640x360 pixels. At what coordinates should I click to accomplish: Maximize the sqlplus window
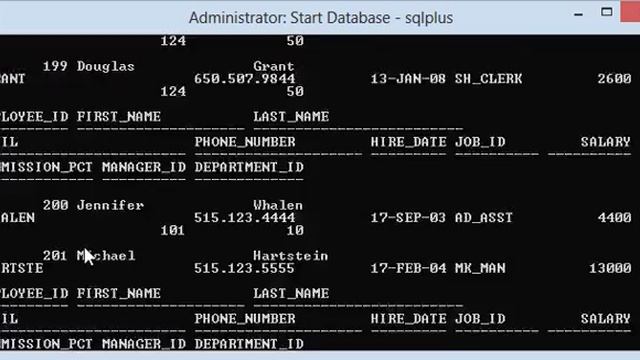(x=607, y=12)
